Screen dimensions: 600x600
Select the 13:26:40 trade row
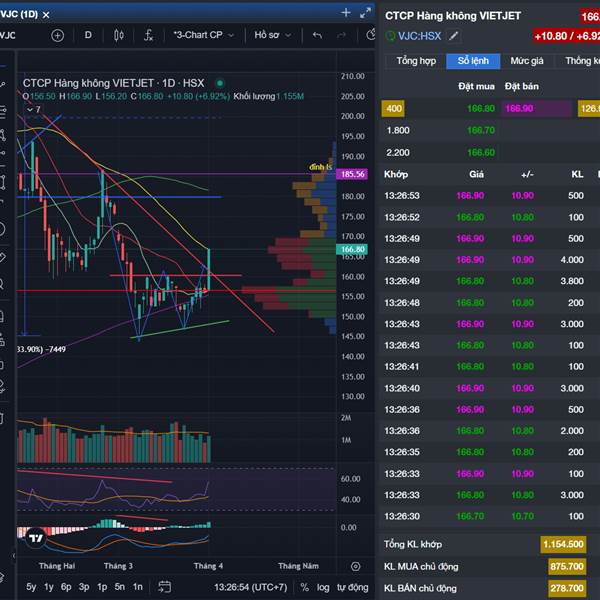tap(490, 388)
